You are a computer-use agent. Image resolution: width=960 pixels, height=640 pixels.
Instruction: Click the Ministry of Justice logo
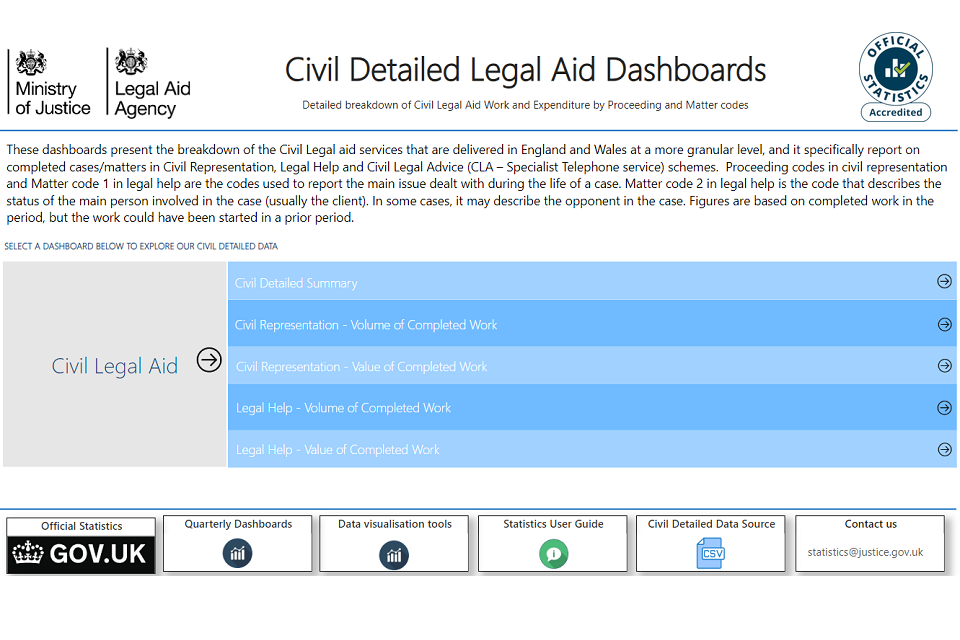pyautogui.click(x=52, y=84)
